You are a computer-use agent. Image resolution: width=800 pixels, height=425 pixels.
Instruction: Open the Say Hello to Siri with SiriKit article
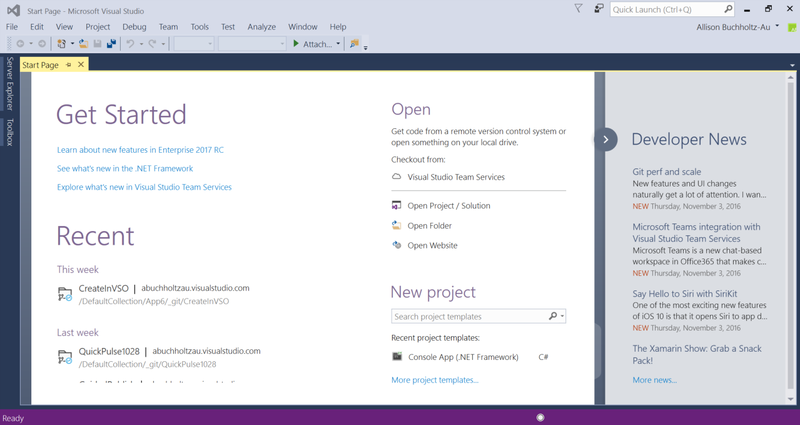coord(685,293)
